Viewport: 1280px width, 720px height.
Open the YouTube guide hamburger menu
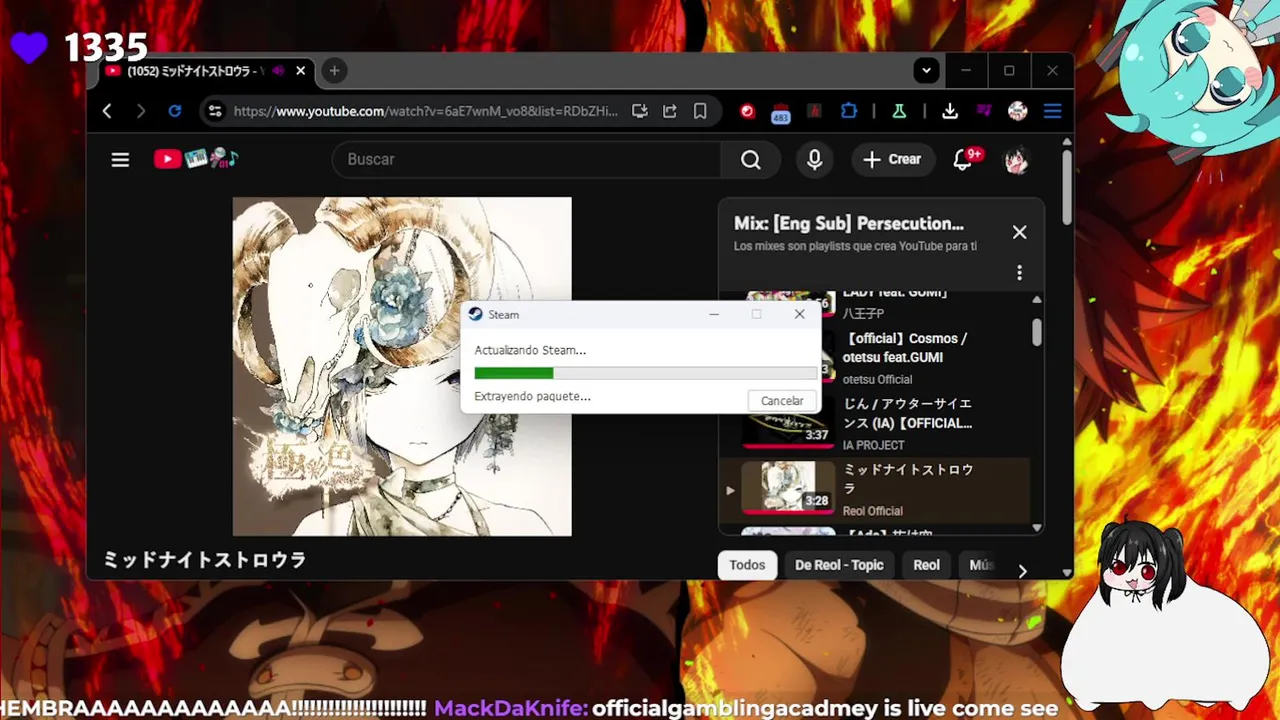[x=120, y=159]
